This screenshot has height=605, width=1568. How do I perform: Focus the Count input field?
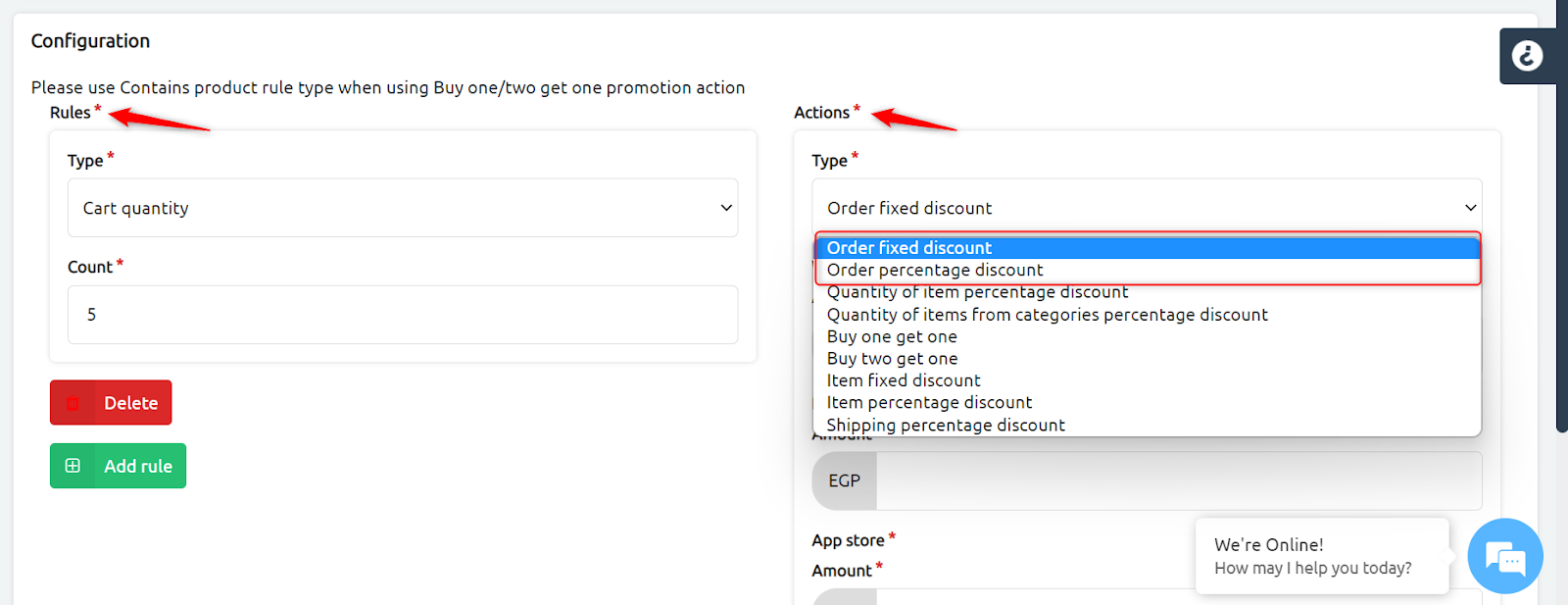pyautogui.click(x=403, y=315)
